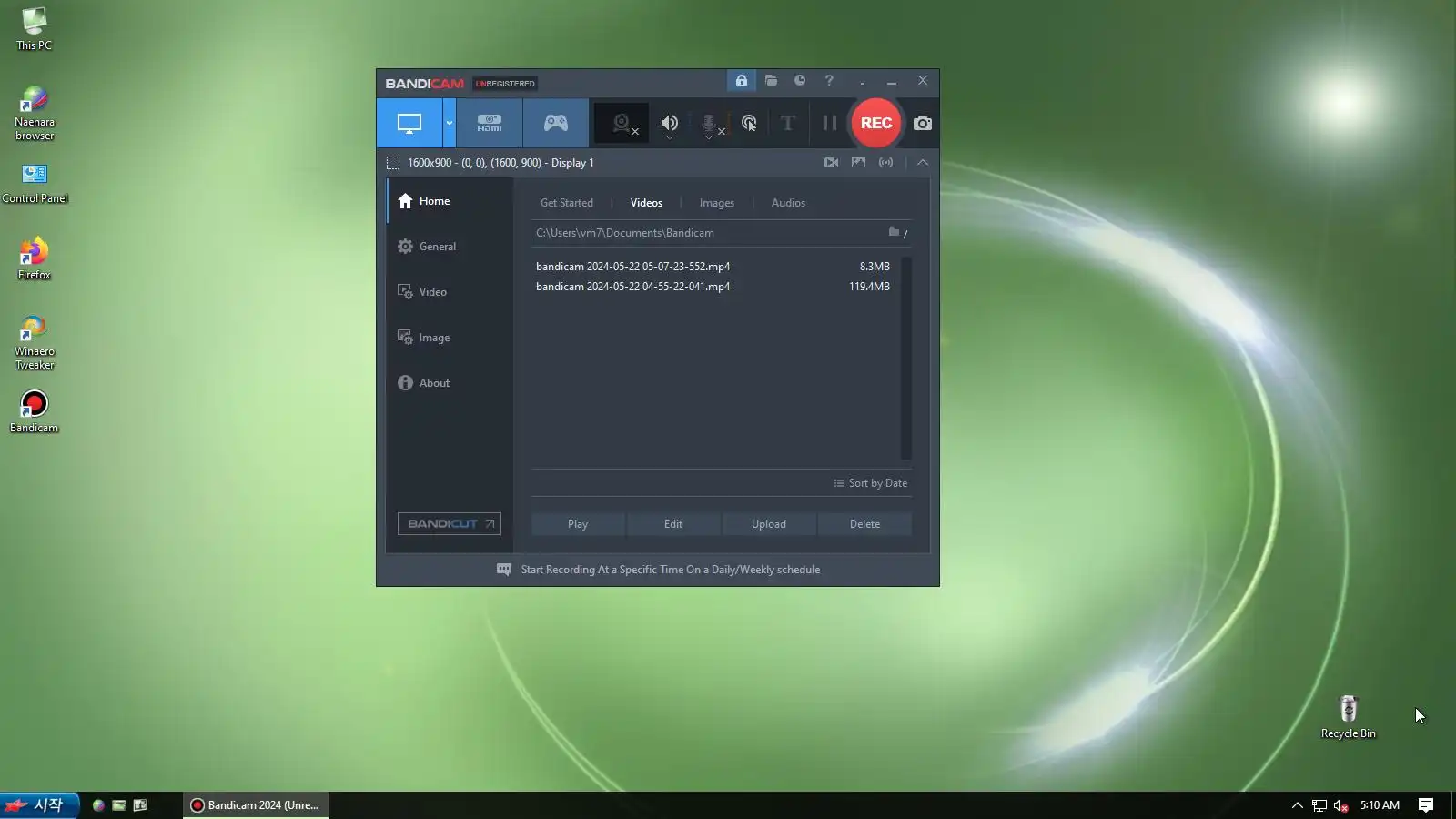Click the Firefox desktop icon
This screenshot has width=1456, height=819.
(35, 258)
